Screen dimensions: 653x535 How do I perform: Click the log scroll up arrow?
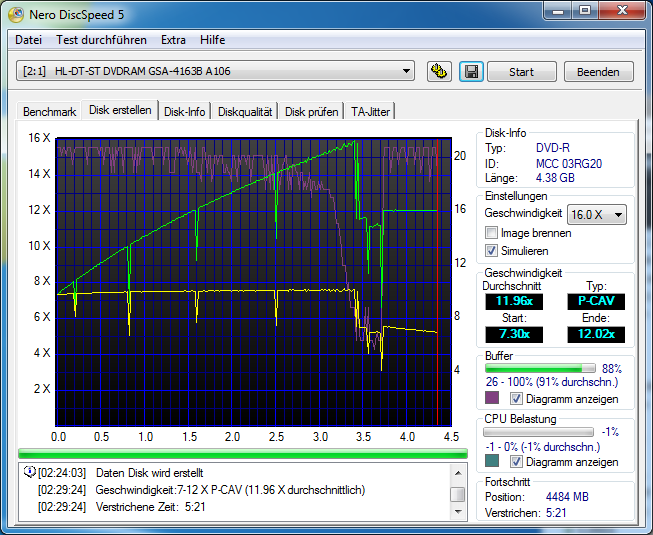pos(458,473)
